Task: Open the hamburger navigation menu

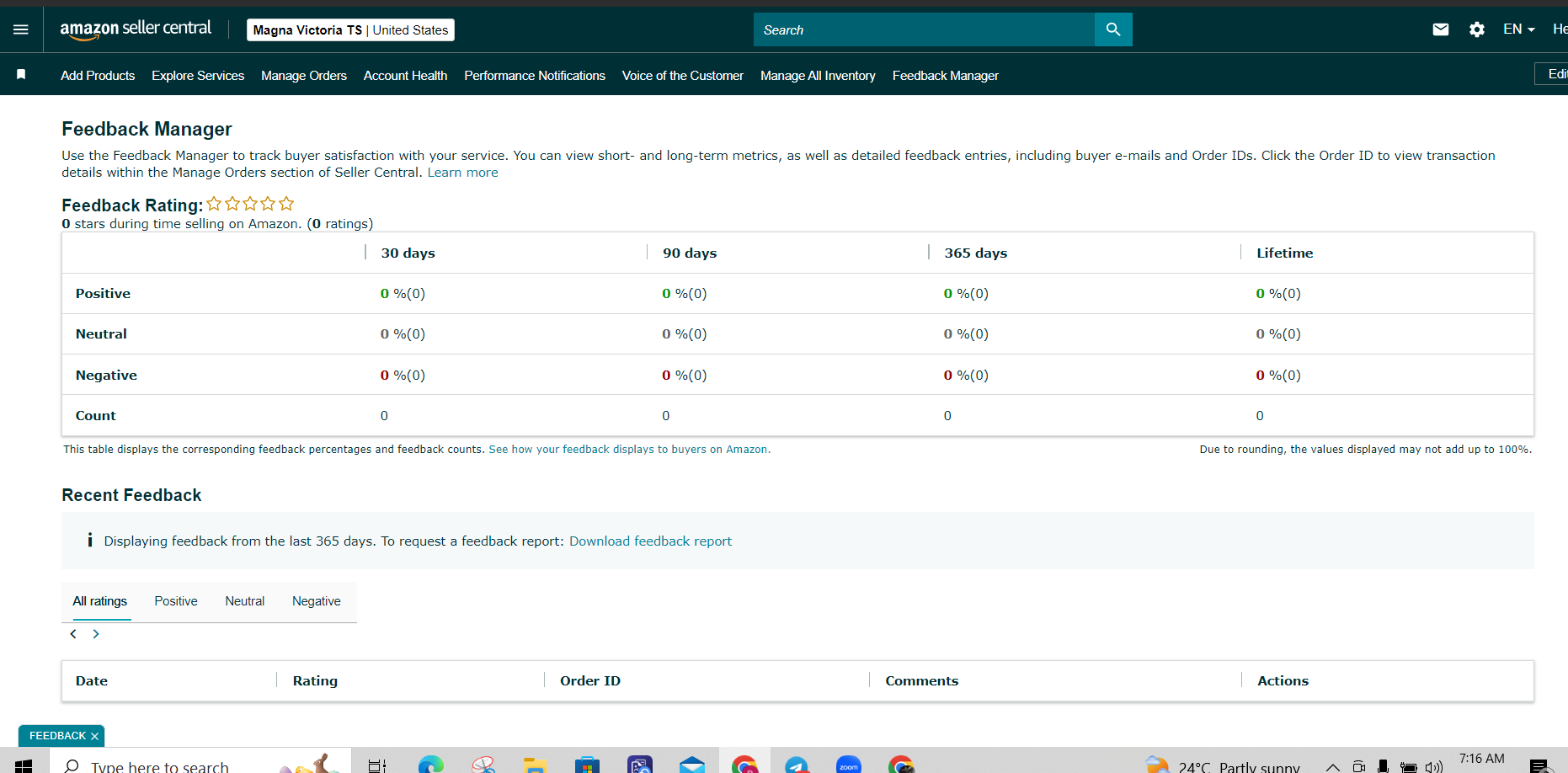Action: (21, 29)
